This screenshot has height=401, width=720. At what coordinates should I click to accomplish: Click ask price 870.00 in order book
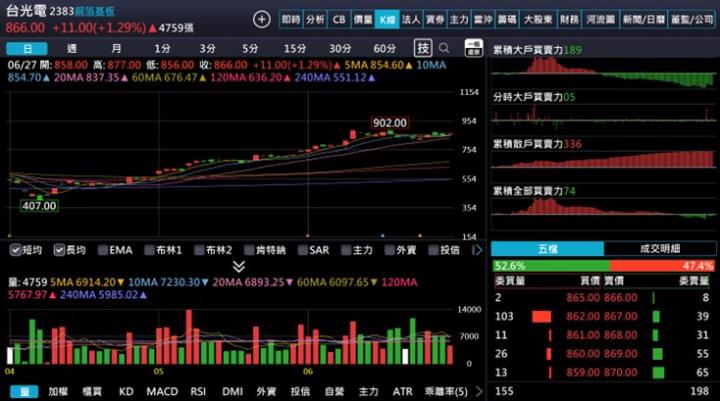pyautogui.click(x=620, y=373)
